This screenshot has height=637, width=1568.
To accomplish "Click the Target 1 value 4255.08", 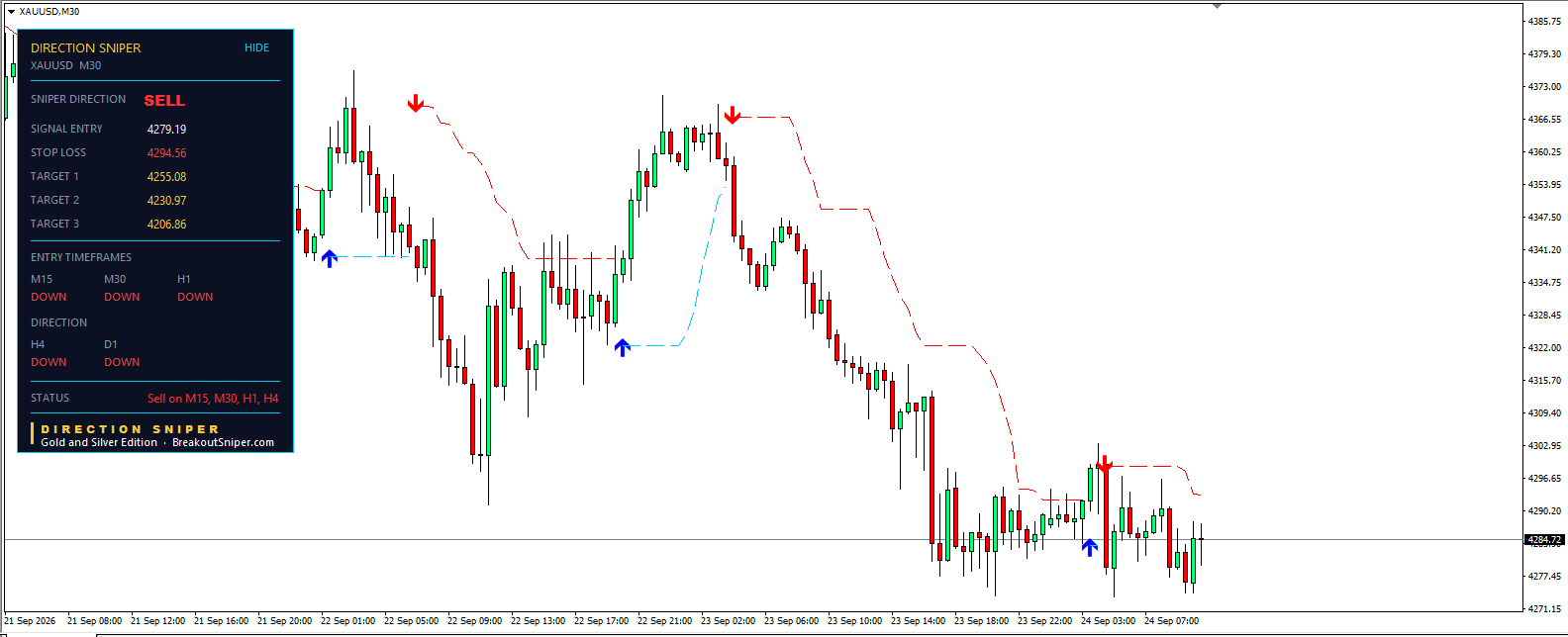I will (x=166, y=177).
